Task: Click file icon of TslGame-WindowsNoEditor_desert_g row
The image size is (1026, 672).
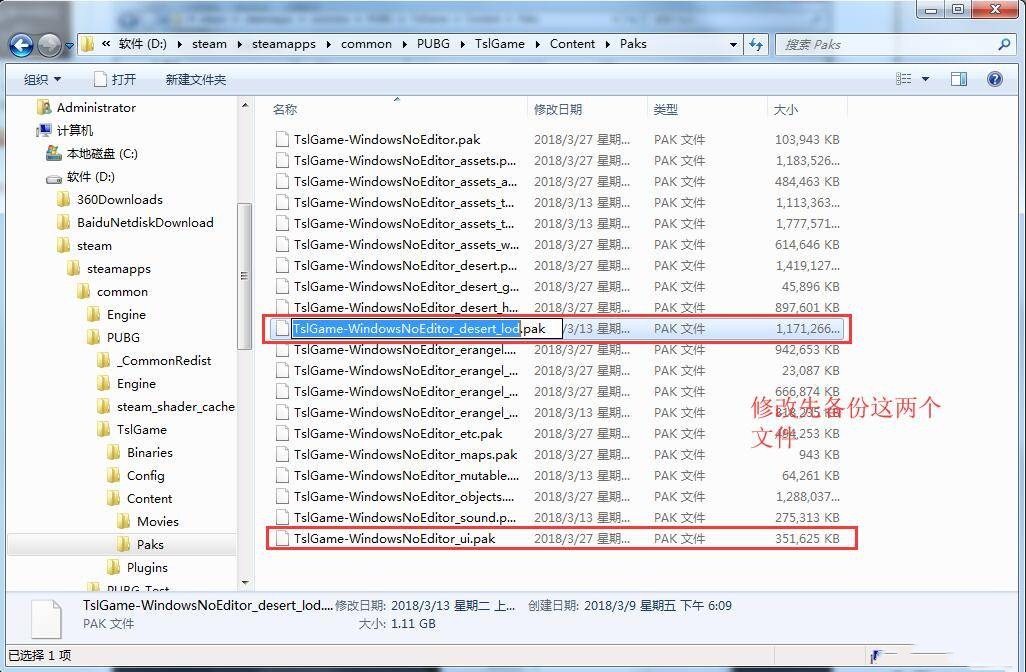Action: (x=282, y=286)
